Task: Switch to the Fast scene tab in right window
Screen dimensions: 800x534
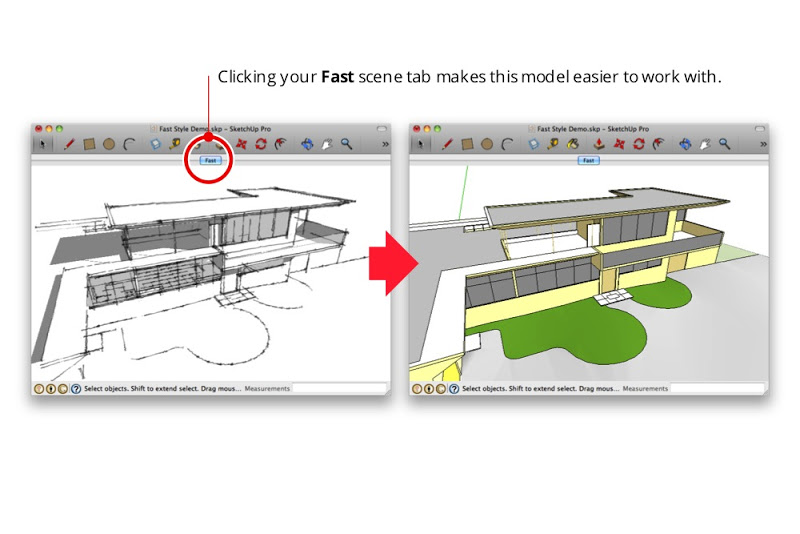Action: 588,160
